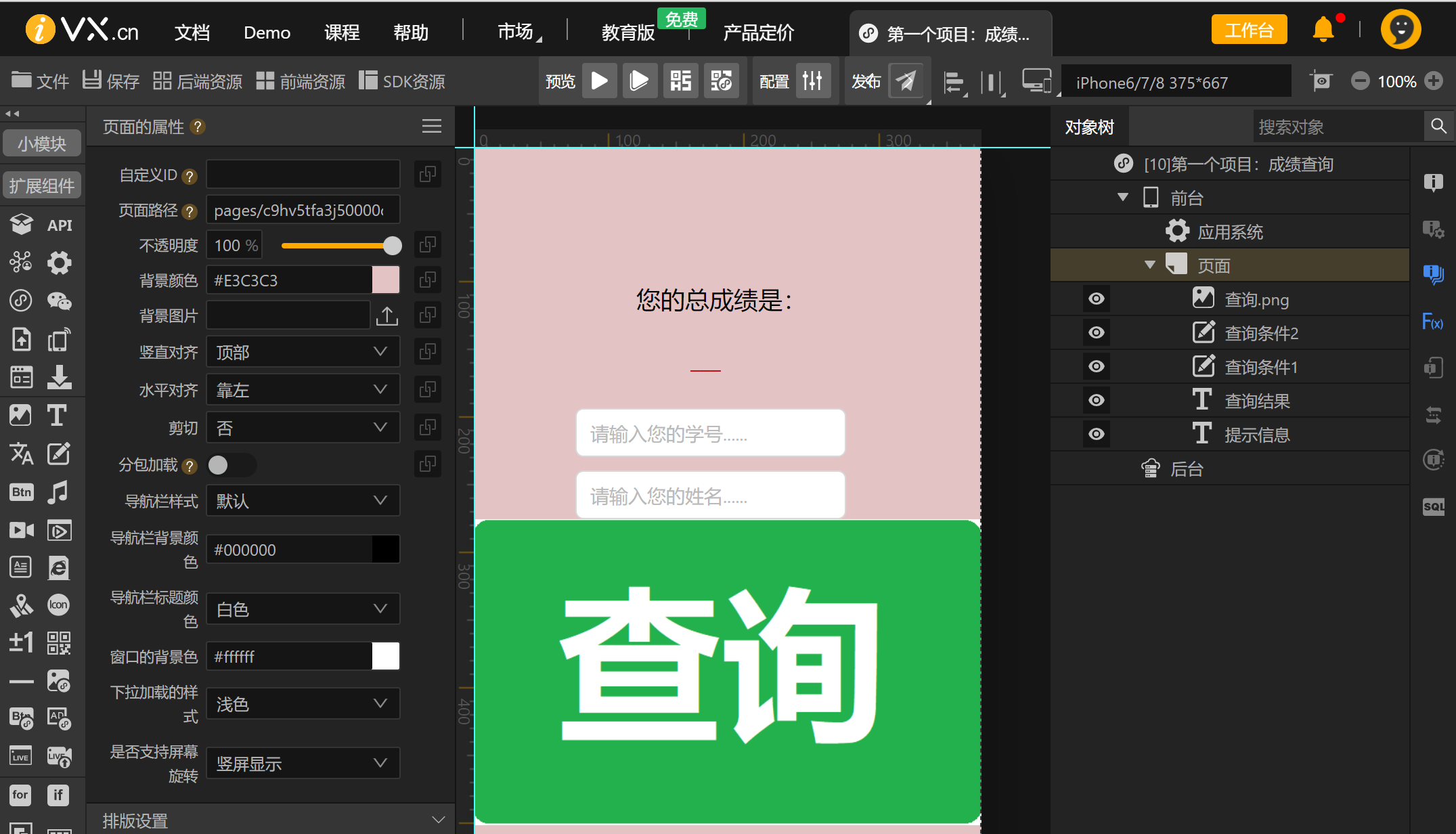Viewport: 1456px width, 834px height.
Task: Hide the 查询.png layer
Action: click(1097, 299)
